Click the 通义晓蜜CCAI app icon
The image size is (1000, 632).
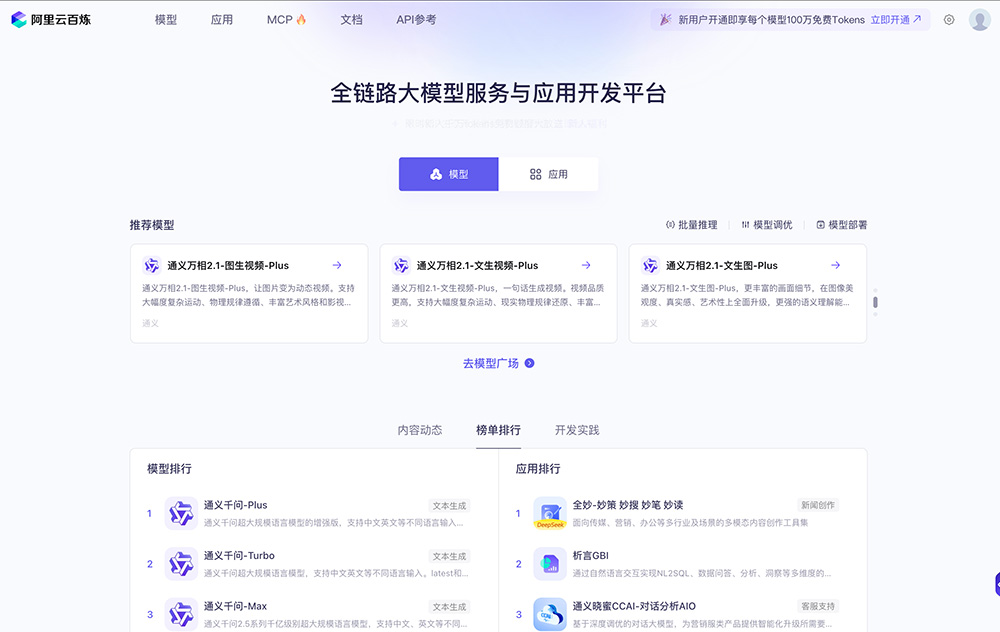tap(550, 614)
